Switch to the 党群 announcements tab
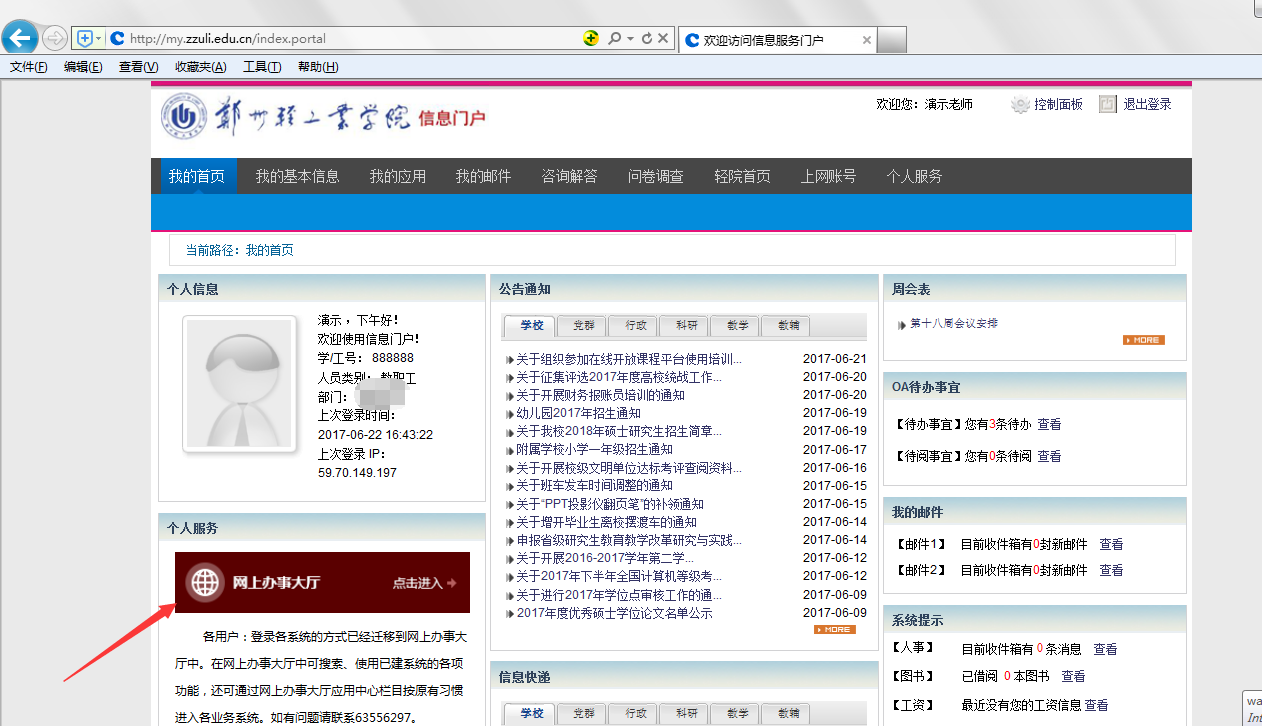This screenshot has width=1262, height=726. click(582, 325)
